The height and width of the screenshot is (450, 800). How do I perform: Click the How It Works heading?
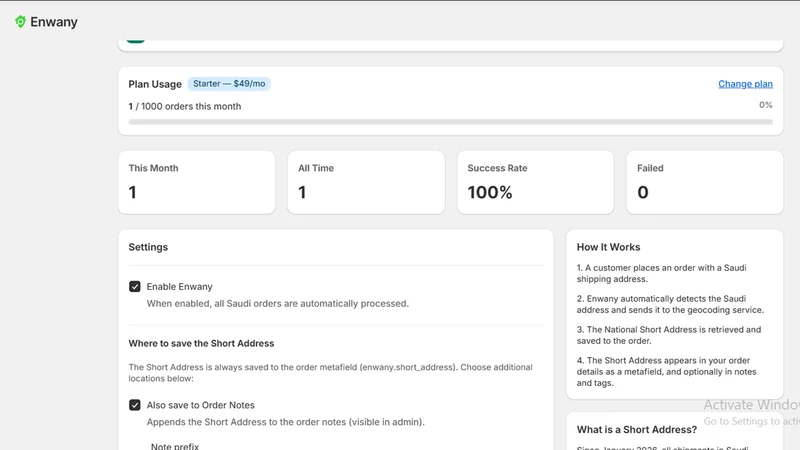608,247
